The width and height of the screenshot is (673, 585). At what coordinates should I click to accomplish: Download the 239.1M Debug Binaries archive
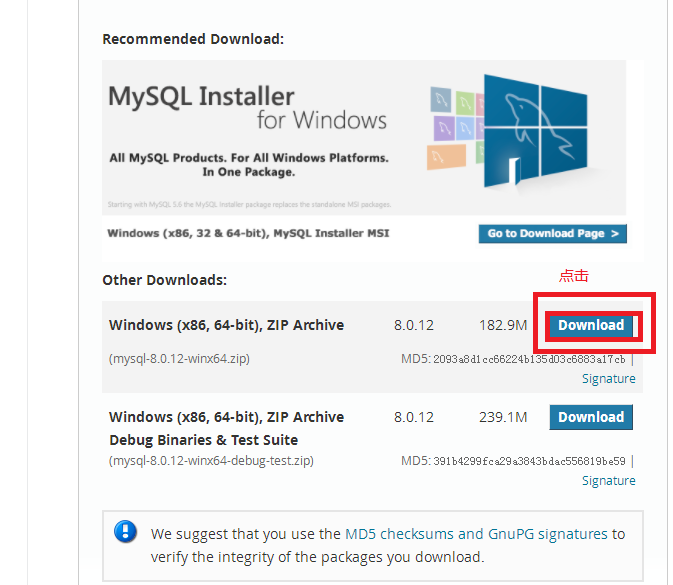tap(591, 417)
